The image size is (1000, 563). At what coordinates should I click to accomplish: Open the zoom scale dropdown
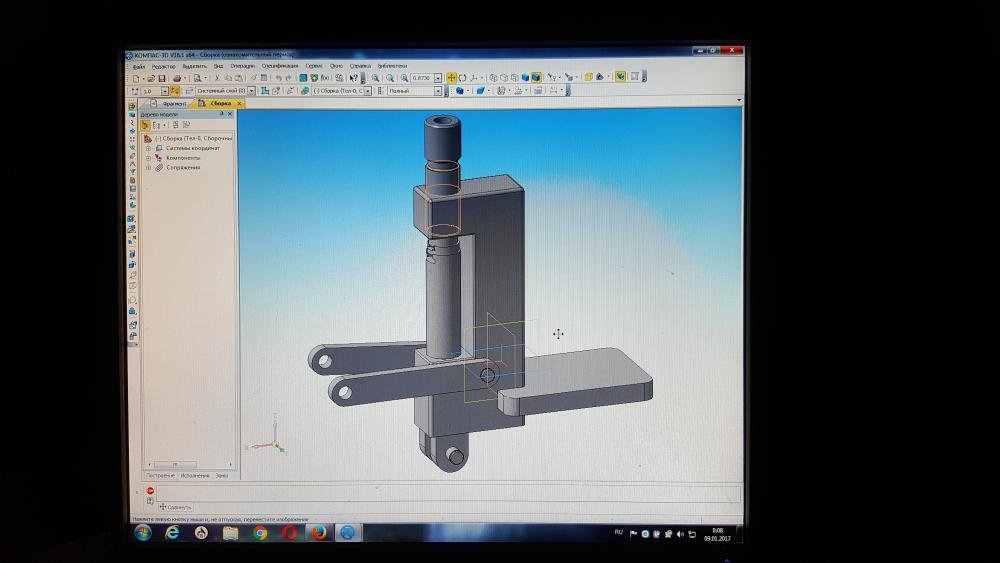[x=440, y=78]
